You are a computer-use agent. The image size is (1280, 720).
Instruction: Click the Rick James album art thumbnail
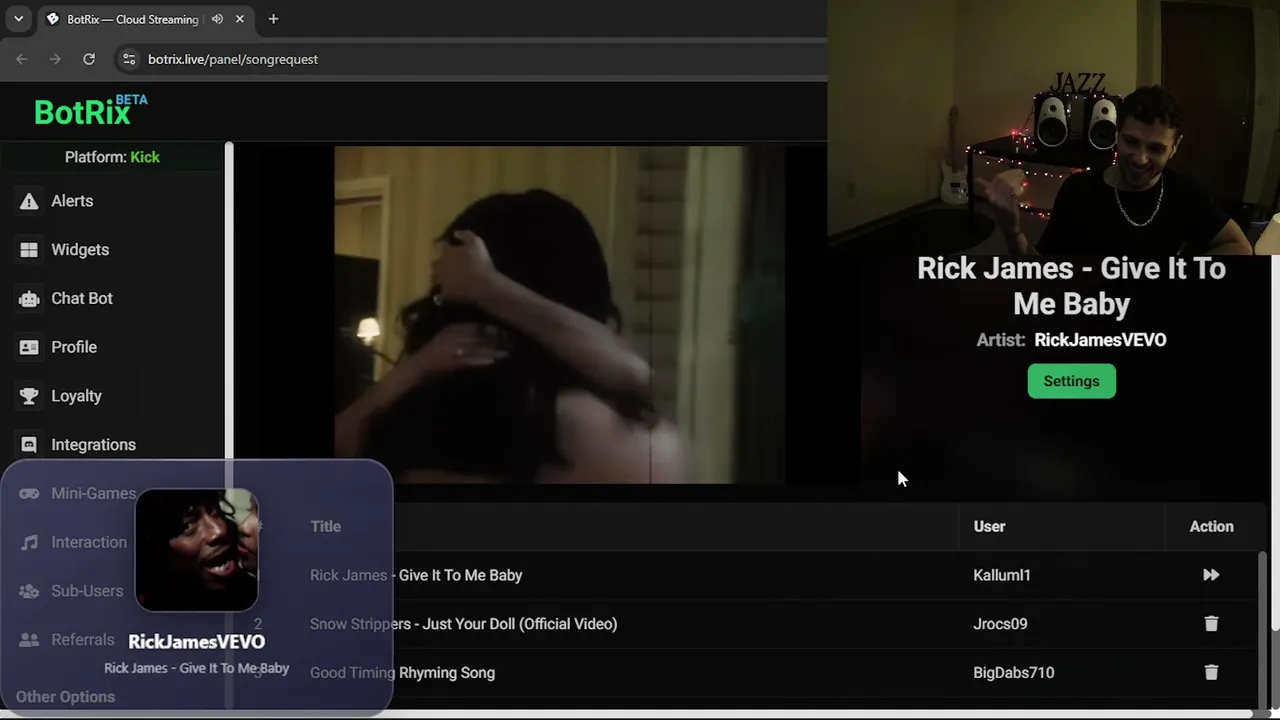coord(197,550)
